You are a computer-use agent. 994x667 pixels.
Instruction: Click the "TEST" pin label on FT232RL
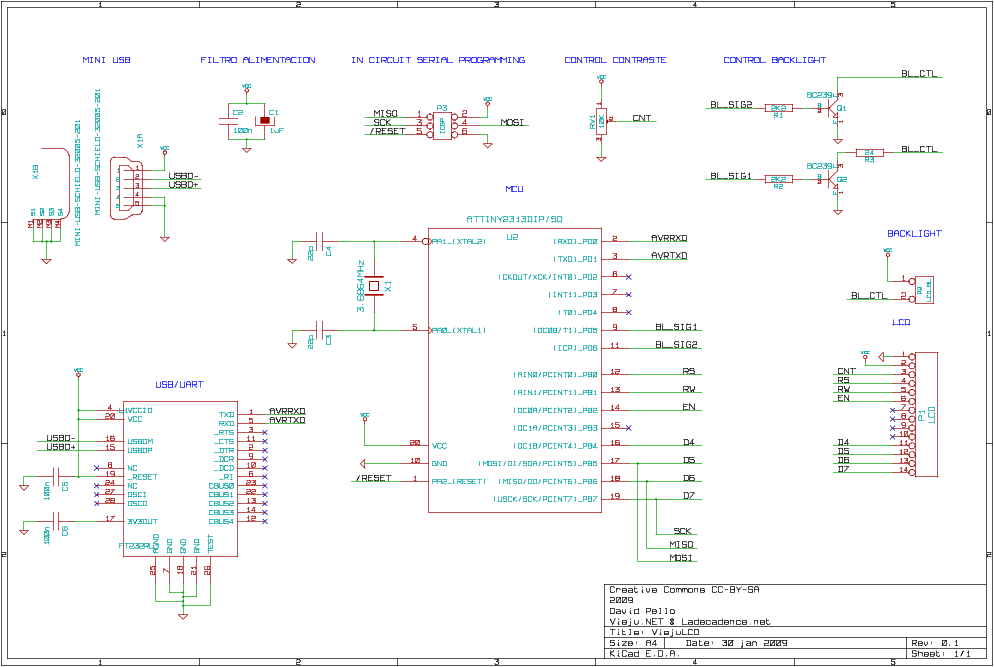(210, 543)
